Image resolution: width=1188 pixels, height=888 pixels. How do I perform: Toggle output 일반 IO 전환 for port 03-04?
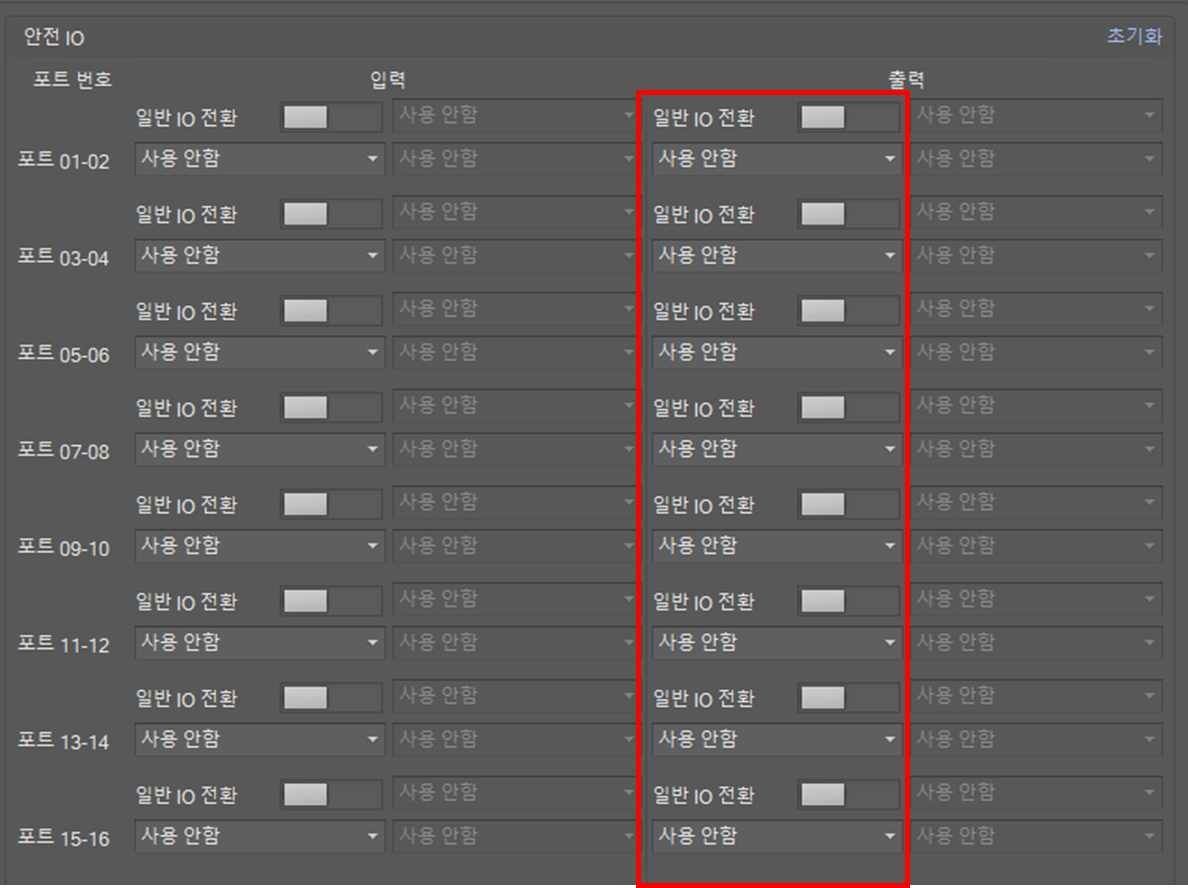pos(849,214)
